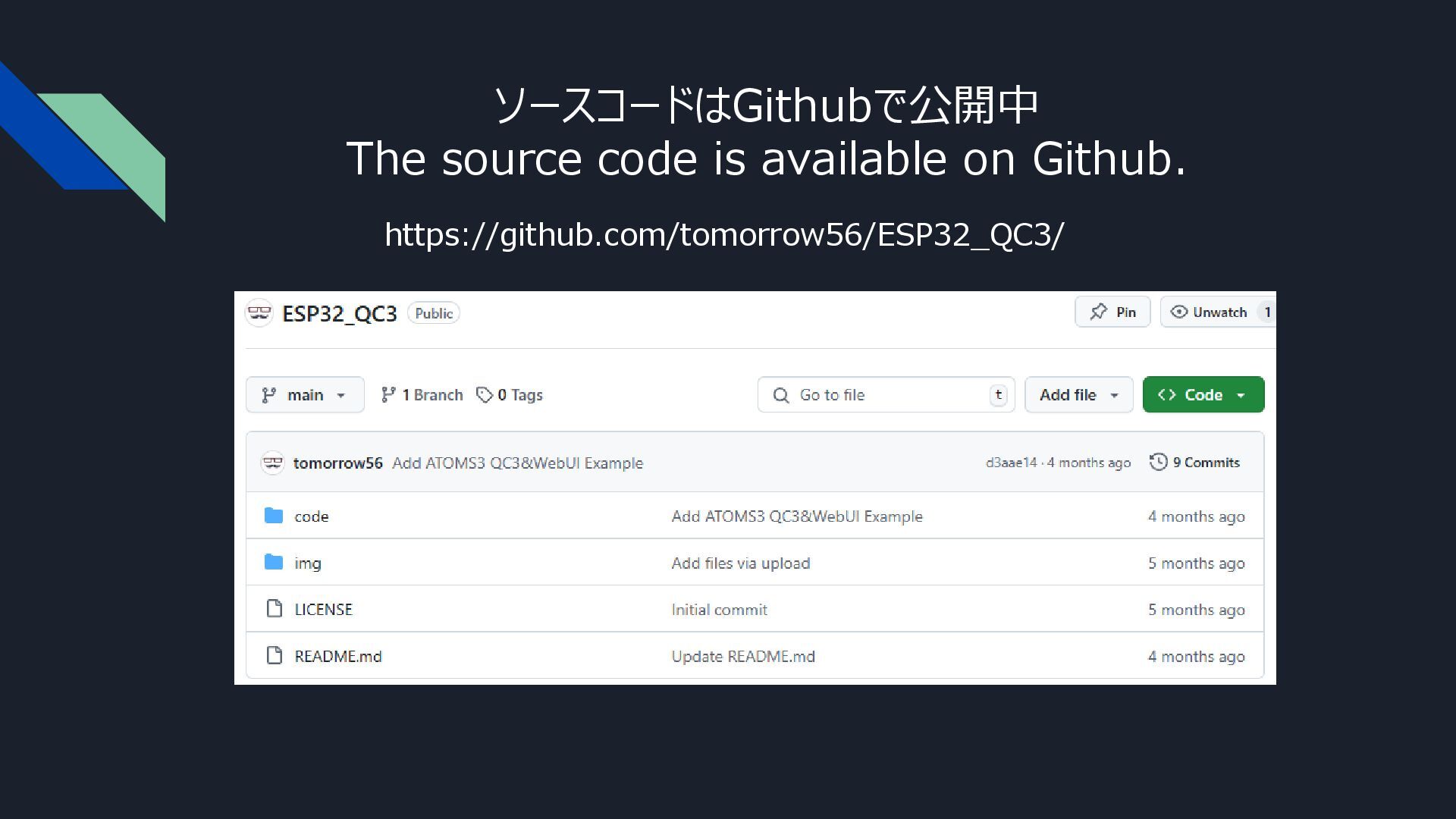Open the green Code dropdown
1456x819 pixels.
1203,394
